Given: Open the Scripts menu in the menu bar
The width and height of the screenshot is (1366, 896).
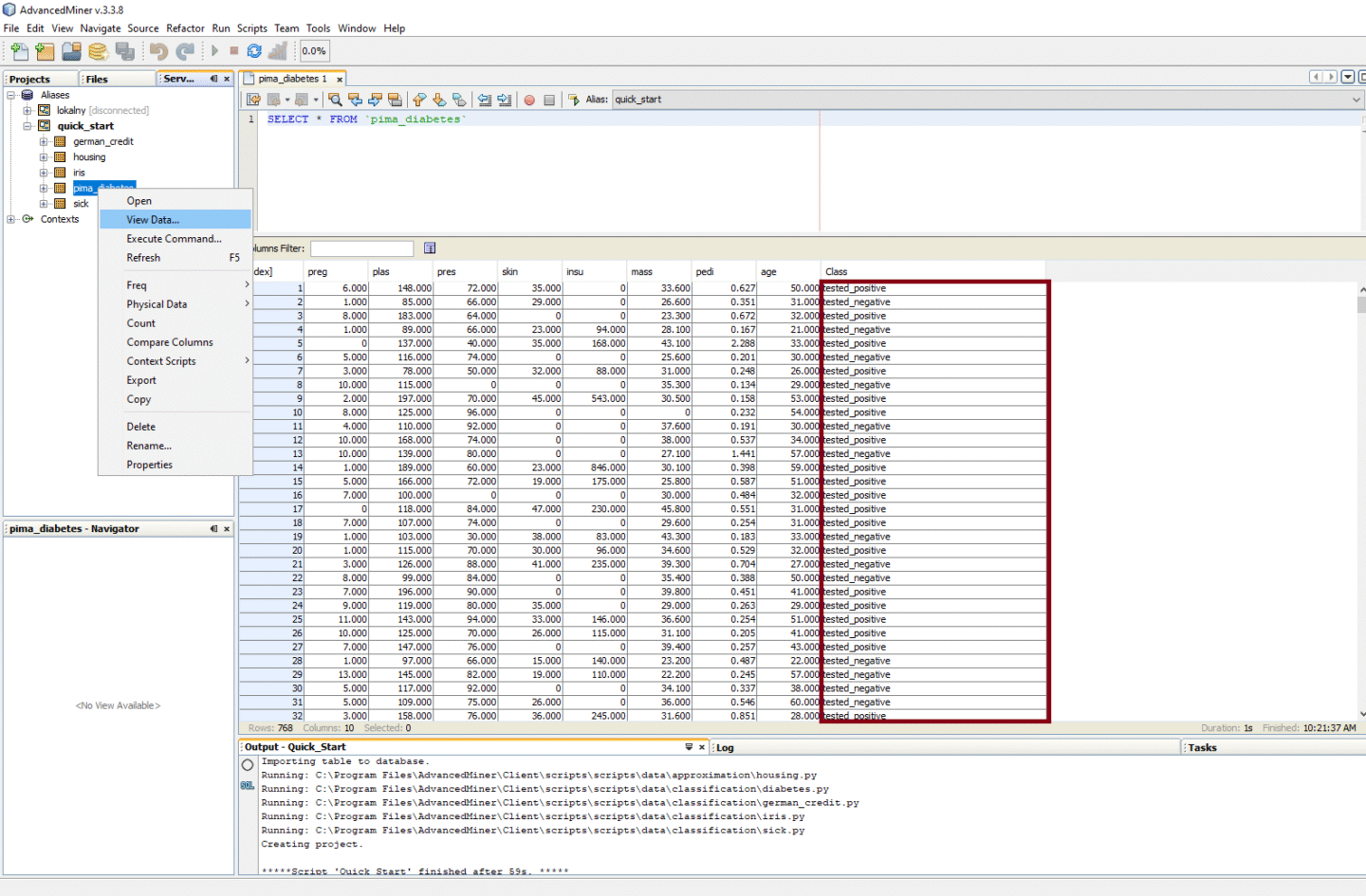Looking at the screenshot, I should (252, 28).
